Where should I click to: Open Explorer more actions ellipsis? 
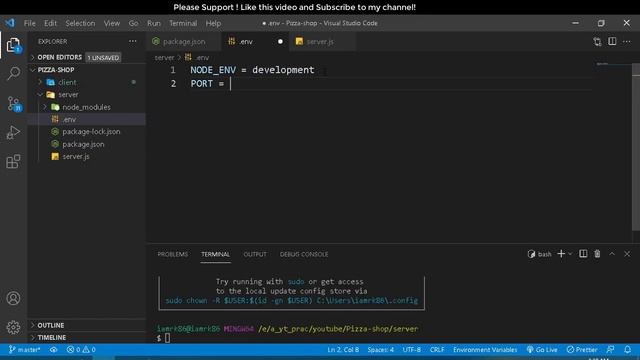coord(133,41)
